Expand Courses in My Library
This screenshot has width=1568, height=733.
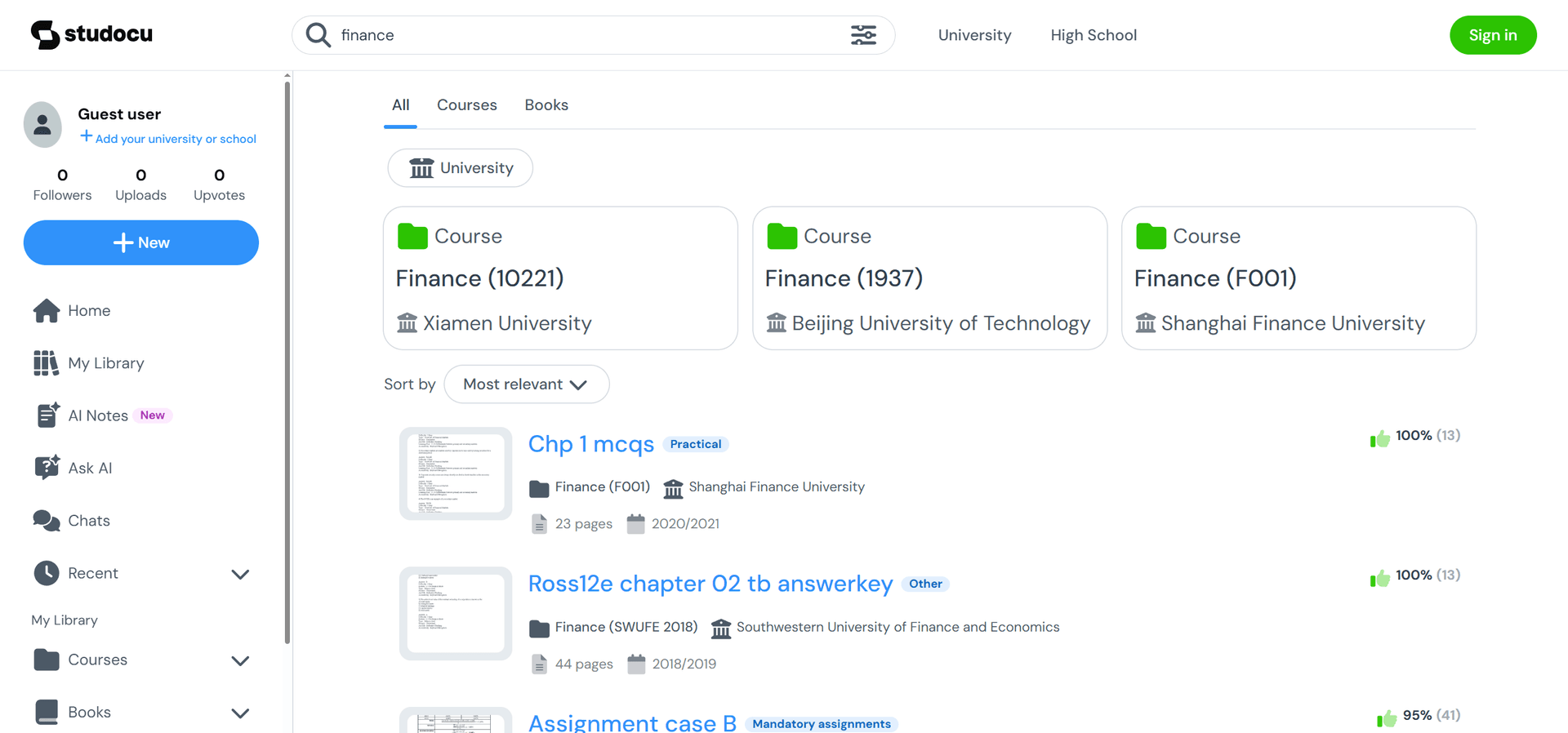pos(240,660)
